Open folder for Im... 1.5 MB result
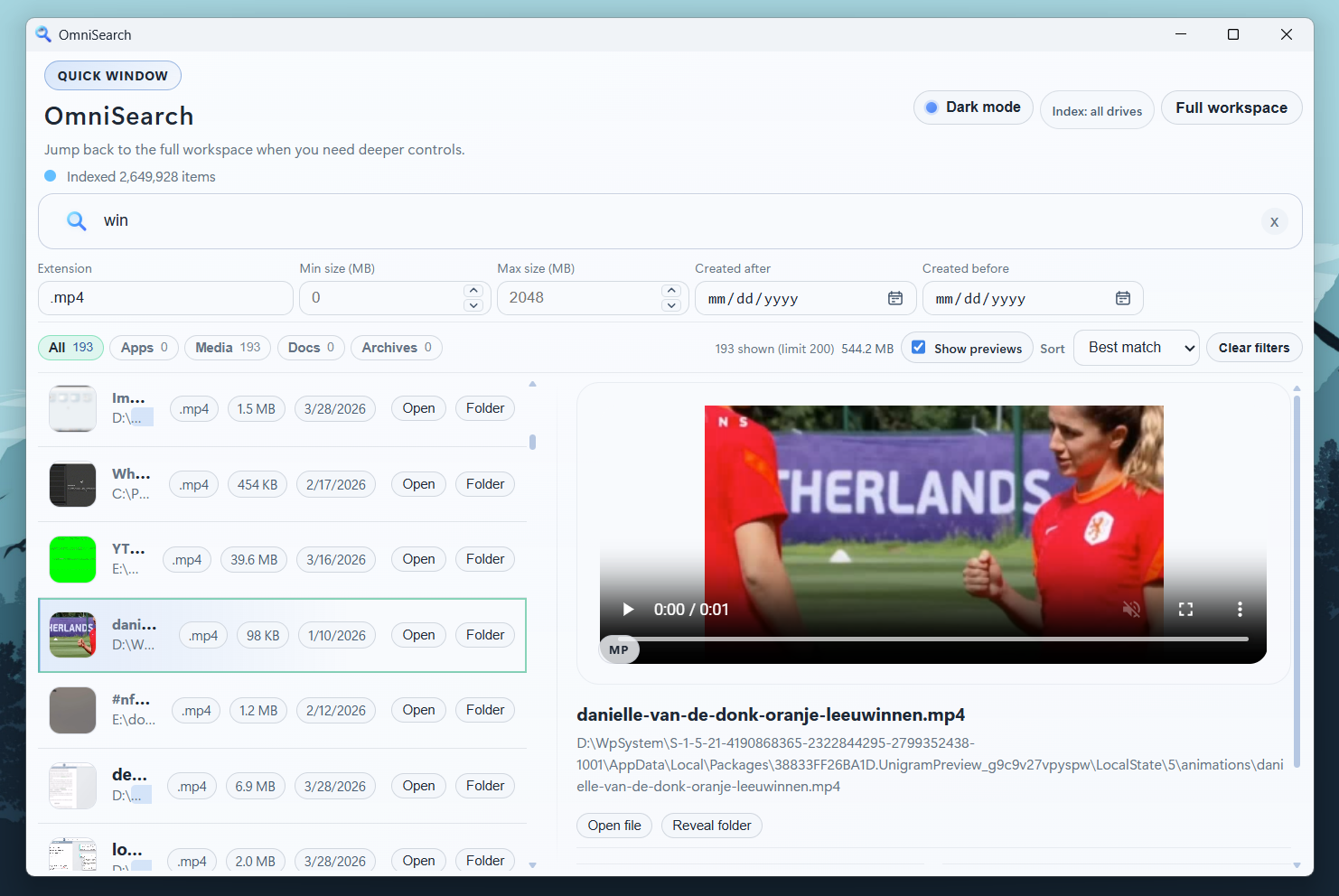Screen dimensions: 1339x896 coord(485,408)
